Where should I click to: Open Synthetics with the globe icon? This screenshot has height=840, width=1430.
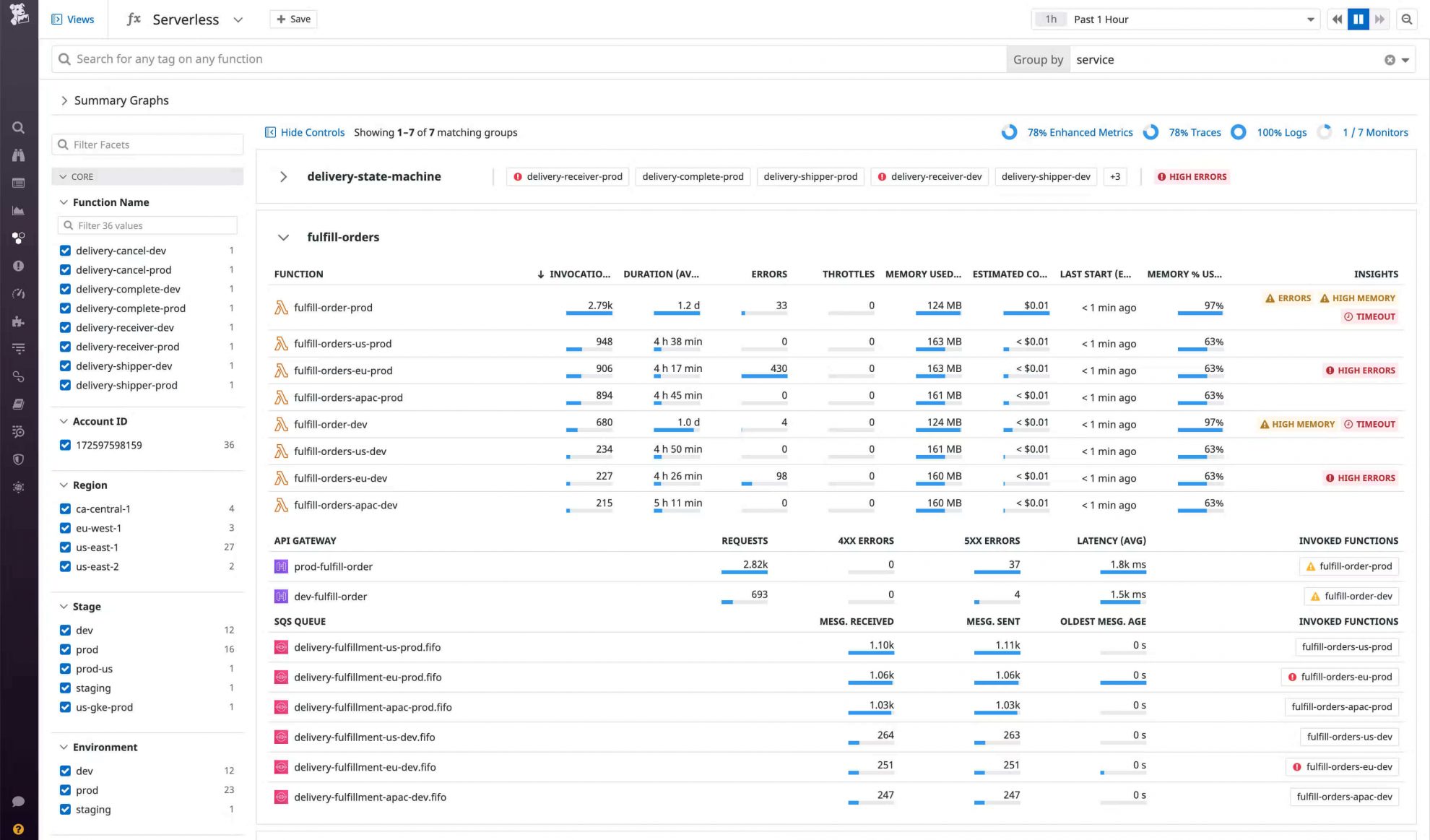click(18, 488)
